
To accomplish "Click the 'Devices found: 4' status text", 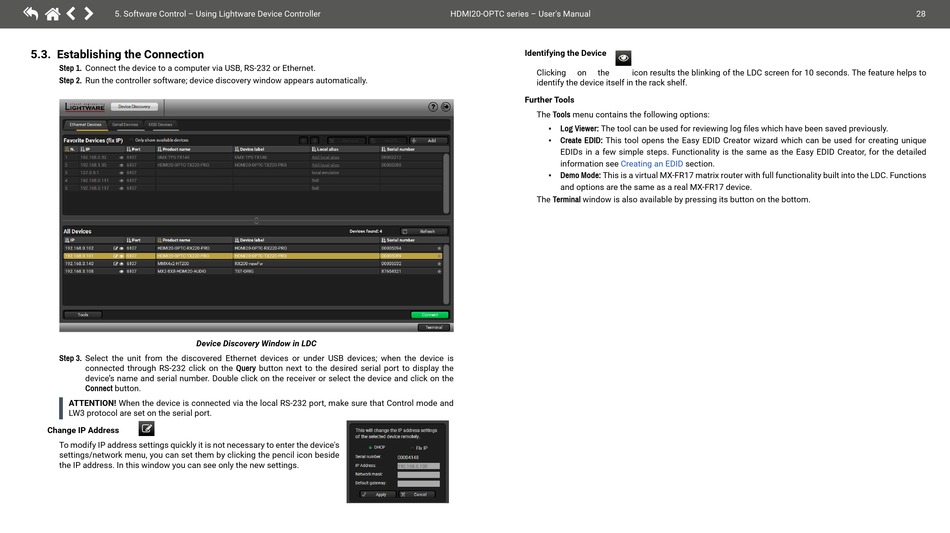I will (x=365, y=231).
